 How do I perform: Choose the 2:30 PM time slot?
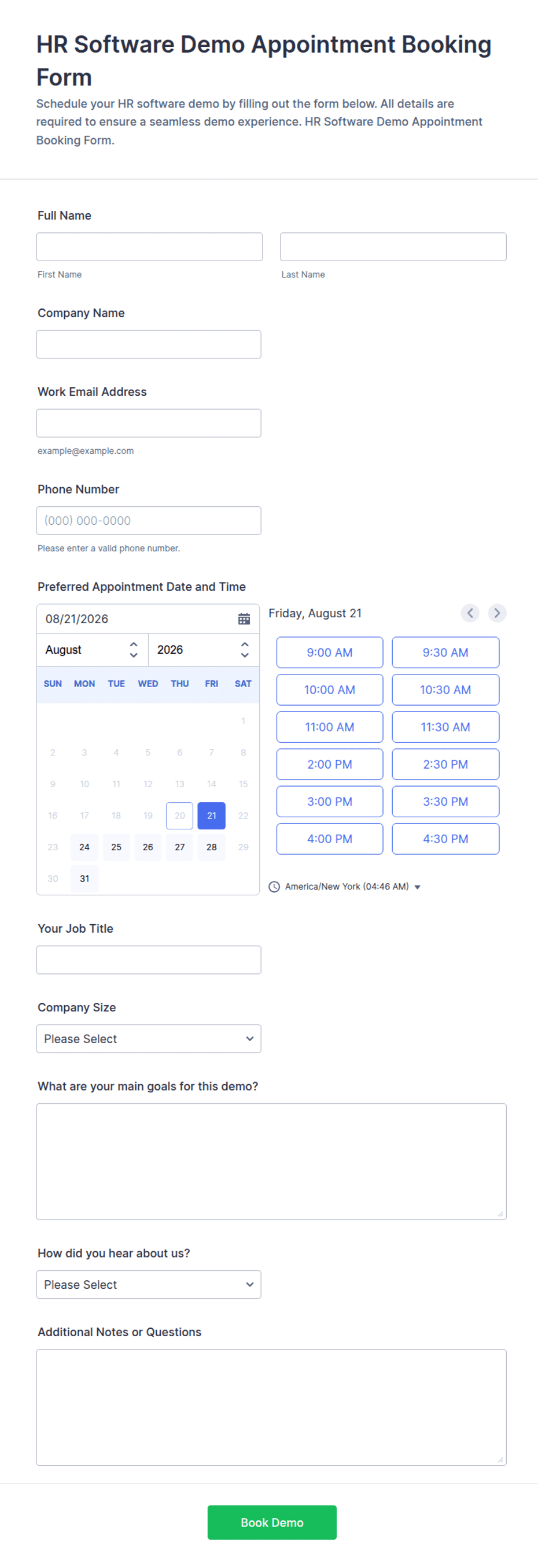[445, 765]
